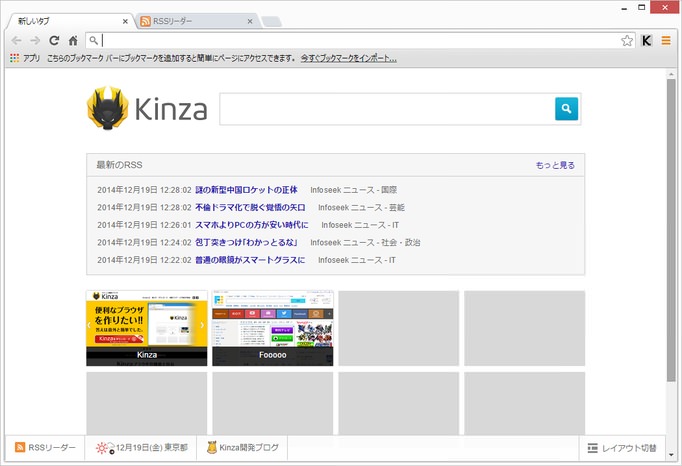Click the Kinza dragon logo
This screenshot has width=682, height=466.
pyautogui.click(x=107, y=108)
